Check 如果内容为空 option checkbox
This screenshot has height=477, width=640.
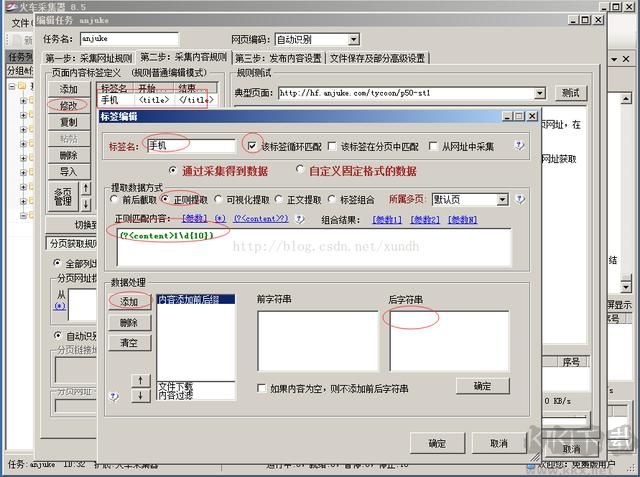[x=262, y=388]
